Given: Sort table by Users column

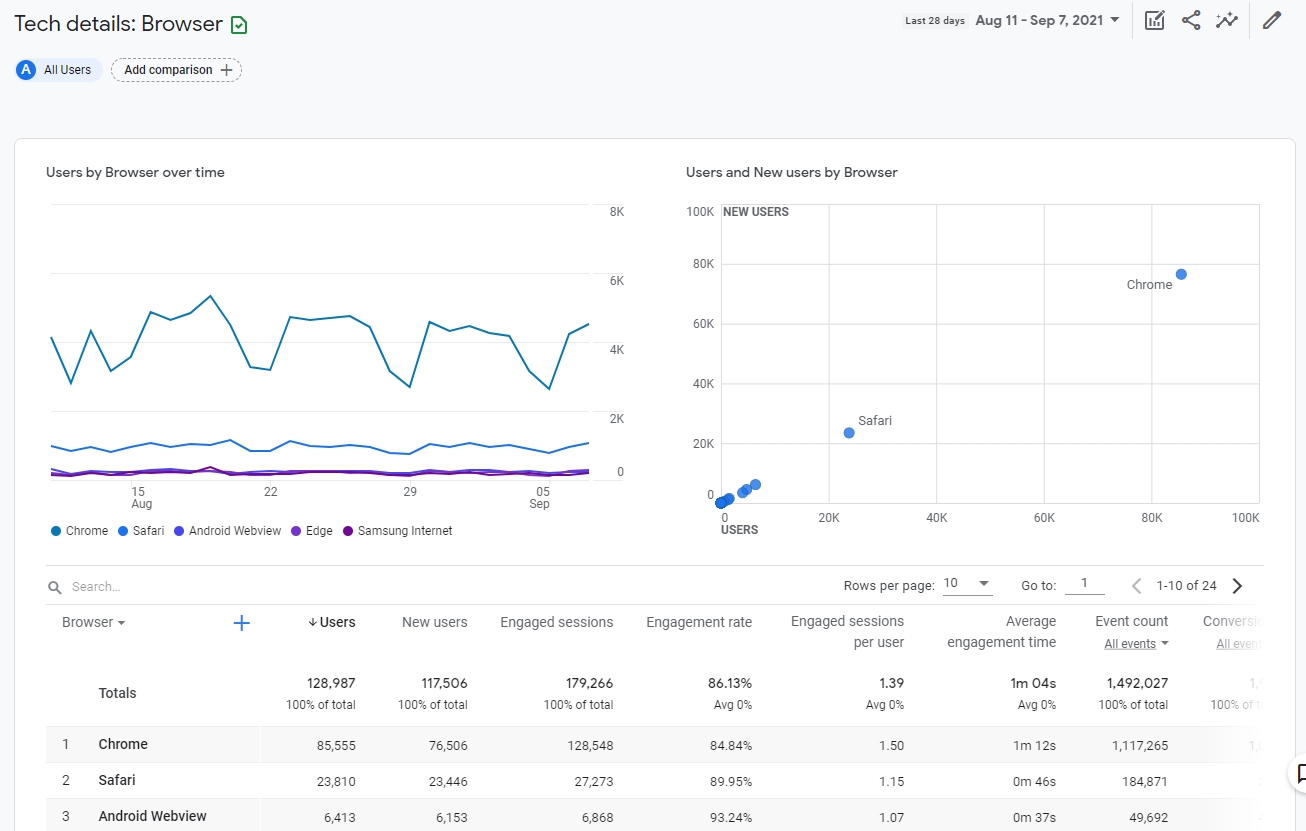Looking at the screenshot, I should (x=332, y=622).
